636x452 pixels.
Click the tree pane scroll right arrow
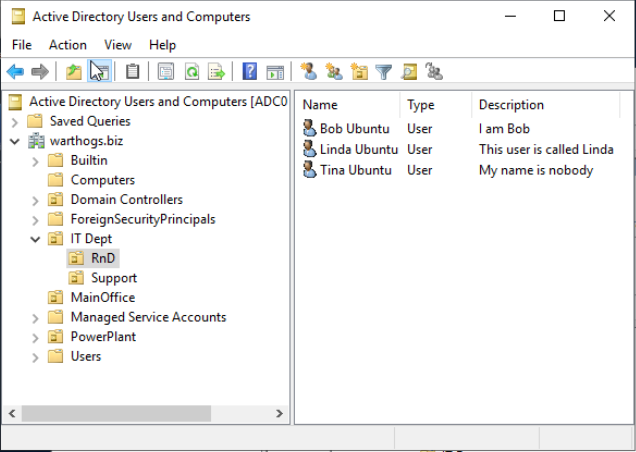coord(279,413)
